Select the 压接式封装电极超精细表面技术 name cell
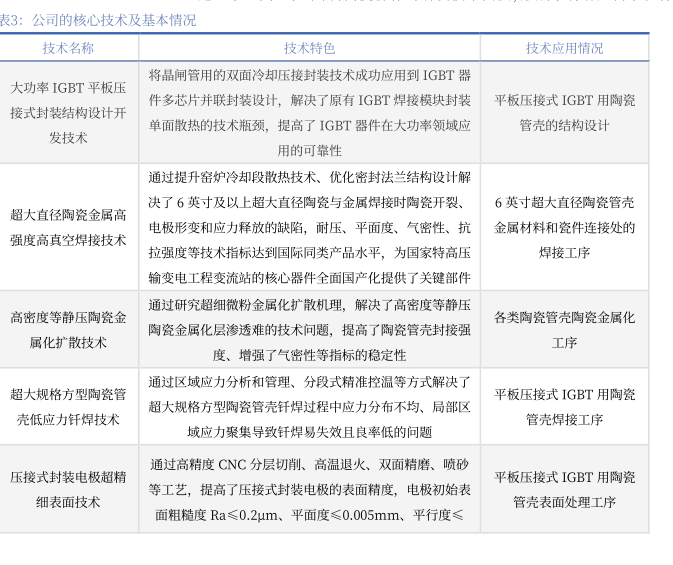 pos(68,490)
